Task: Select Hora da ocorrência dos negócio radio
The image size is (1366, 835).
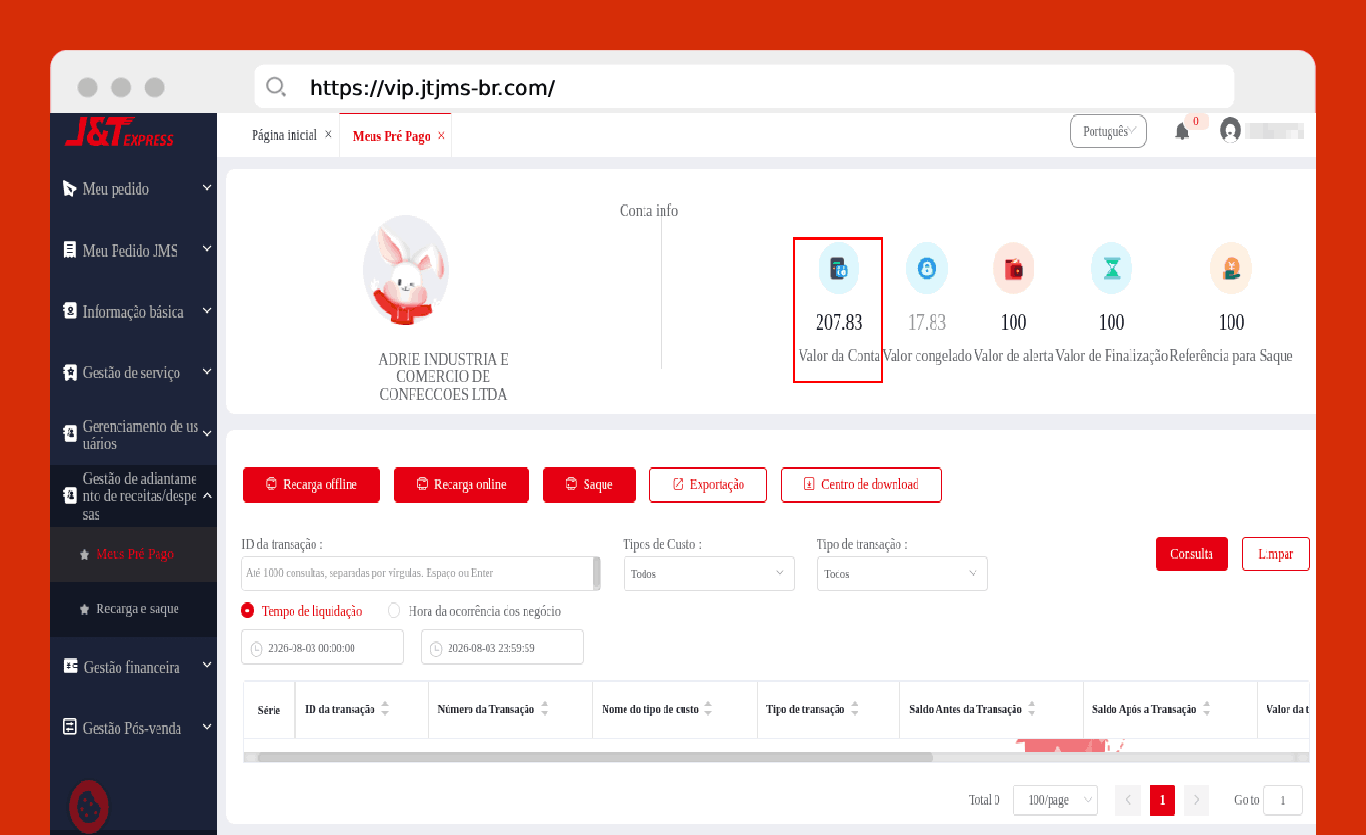Action: click(394, 610)
